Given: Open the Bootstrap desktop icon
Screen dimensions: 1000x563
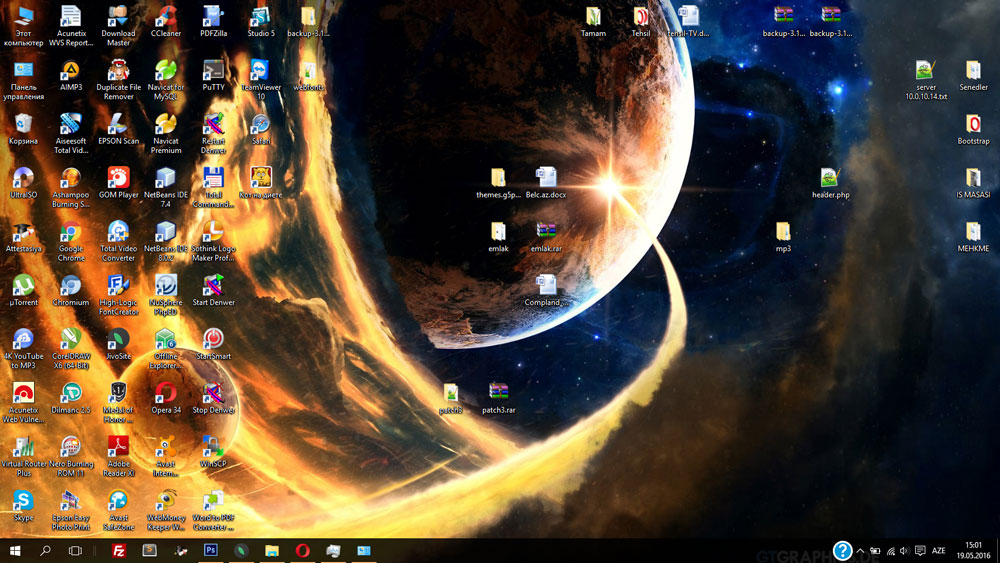Looking at the screenshot, I should (973, 129).
